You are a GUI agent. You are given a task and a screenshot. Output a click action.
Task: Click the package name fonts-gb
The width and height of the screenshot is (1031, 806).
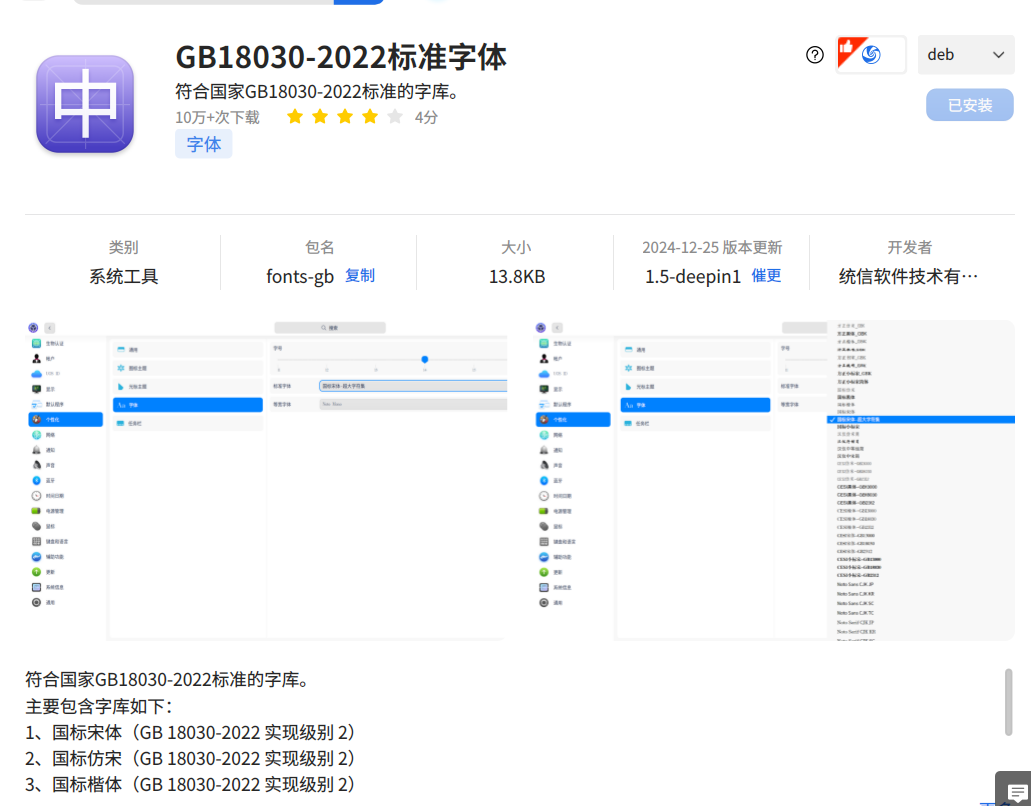point(300,277)
